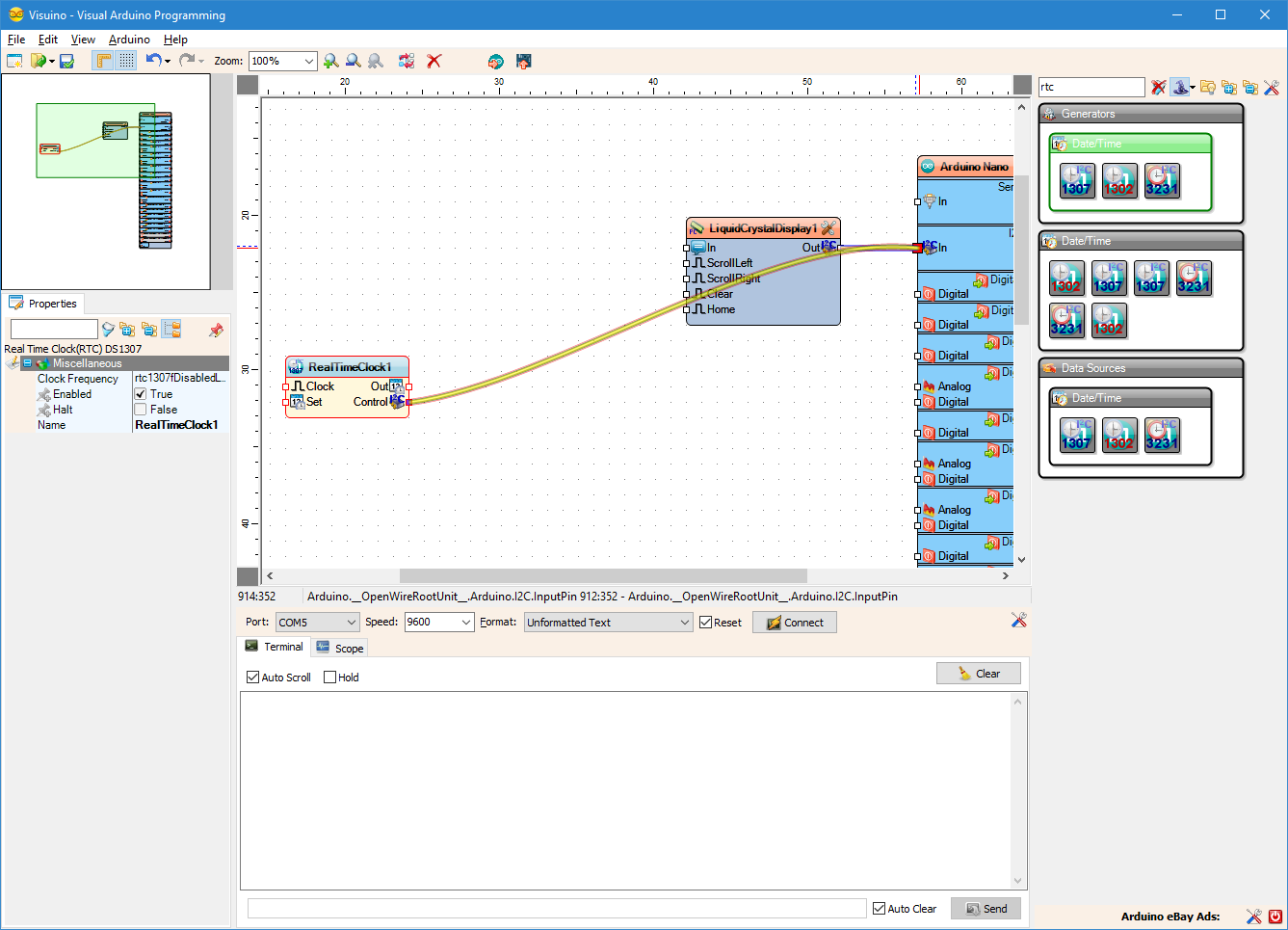
Task: Click expand all properties folder icon
Action: point(127,330)
